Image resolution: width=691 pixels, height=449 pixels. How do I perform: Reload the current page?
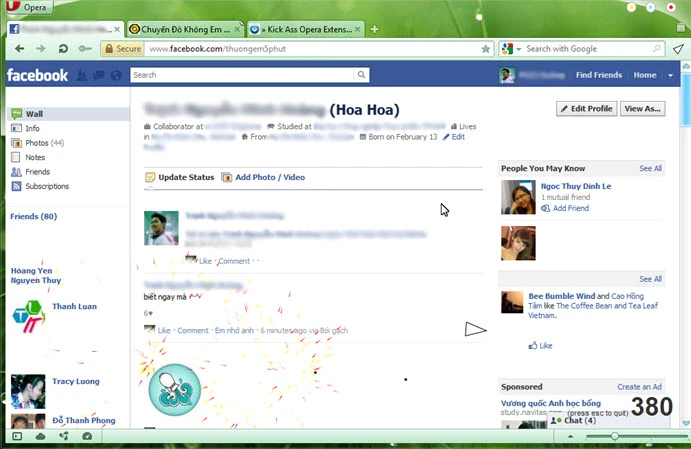(x=63, y=48)
